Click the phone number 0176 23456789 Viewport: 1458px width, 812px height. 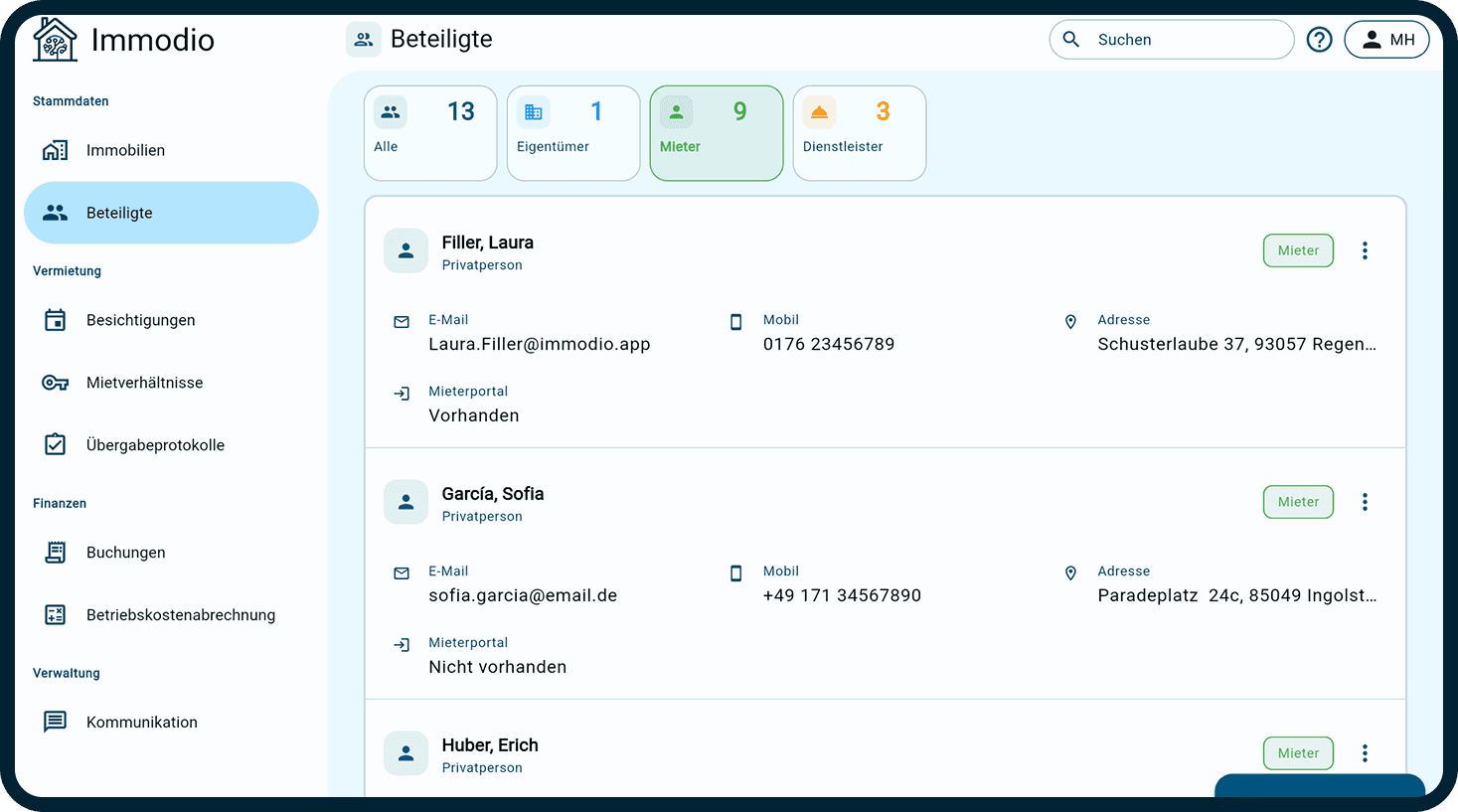[829, 344]
